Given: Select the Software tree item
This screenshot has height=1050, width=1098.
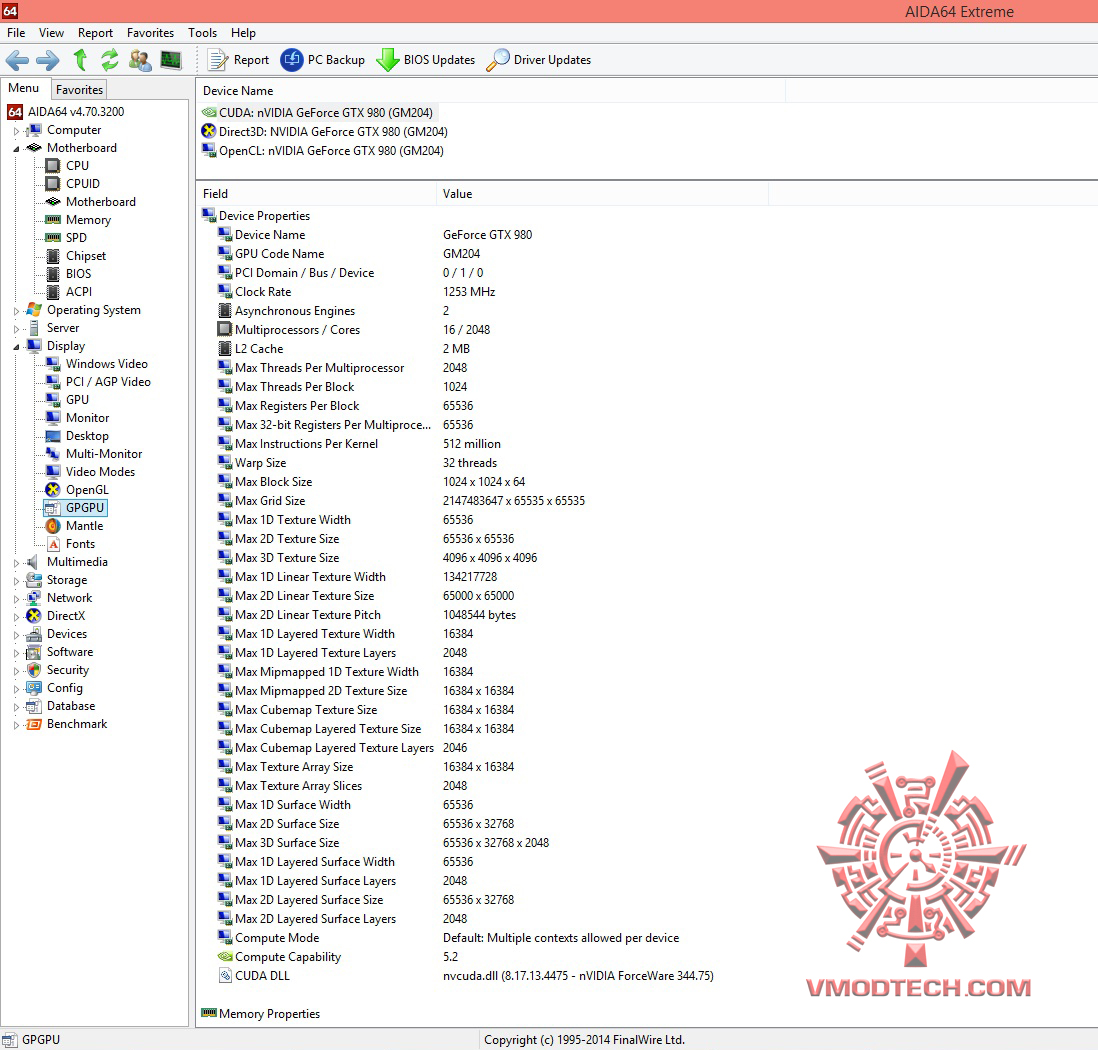Looking at the screenshot, I should pyautogui.click(x=69, y=652).
